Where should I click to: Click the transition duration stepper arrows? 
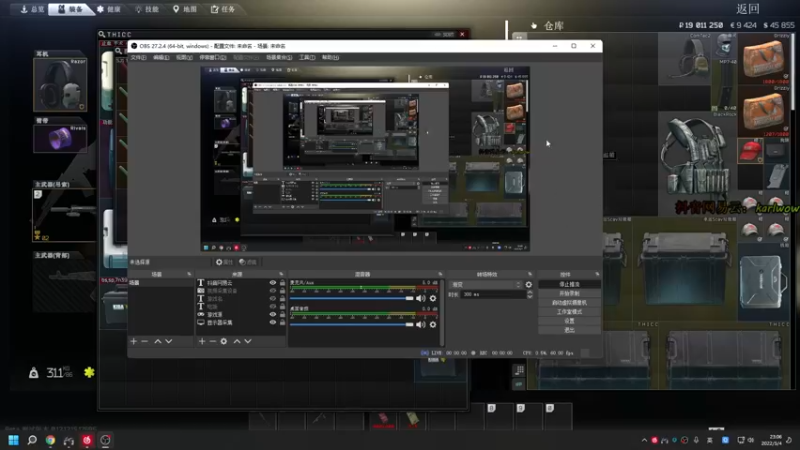point(530,294)
